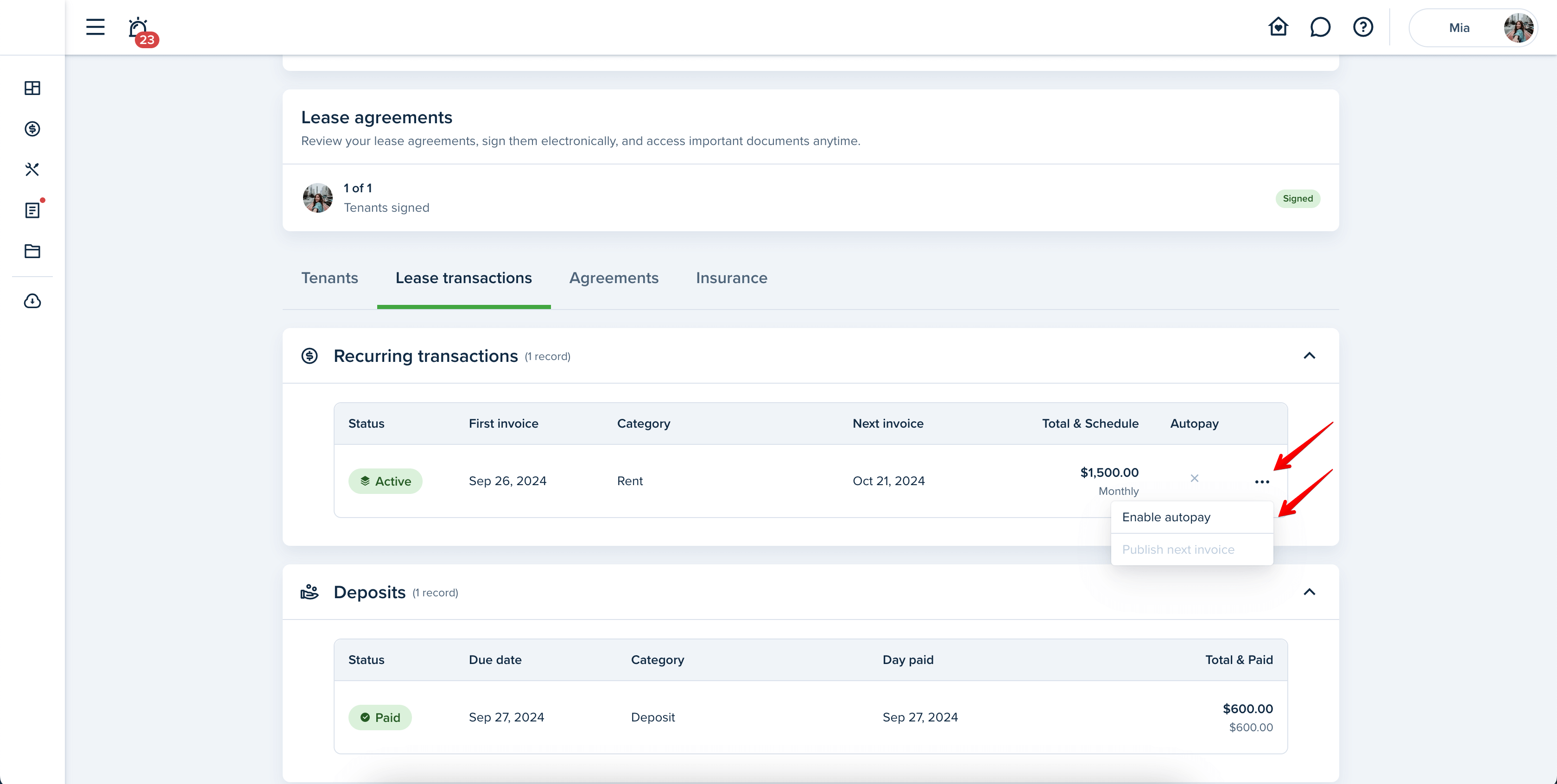
Task: Click the Deposits heading
Action: point(369,592)
